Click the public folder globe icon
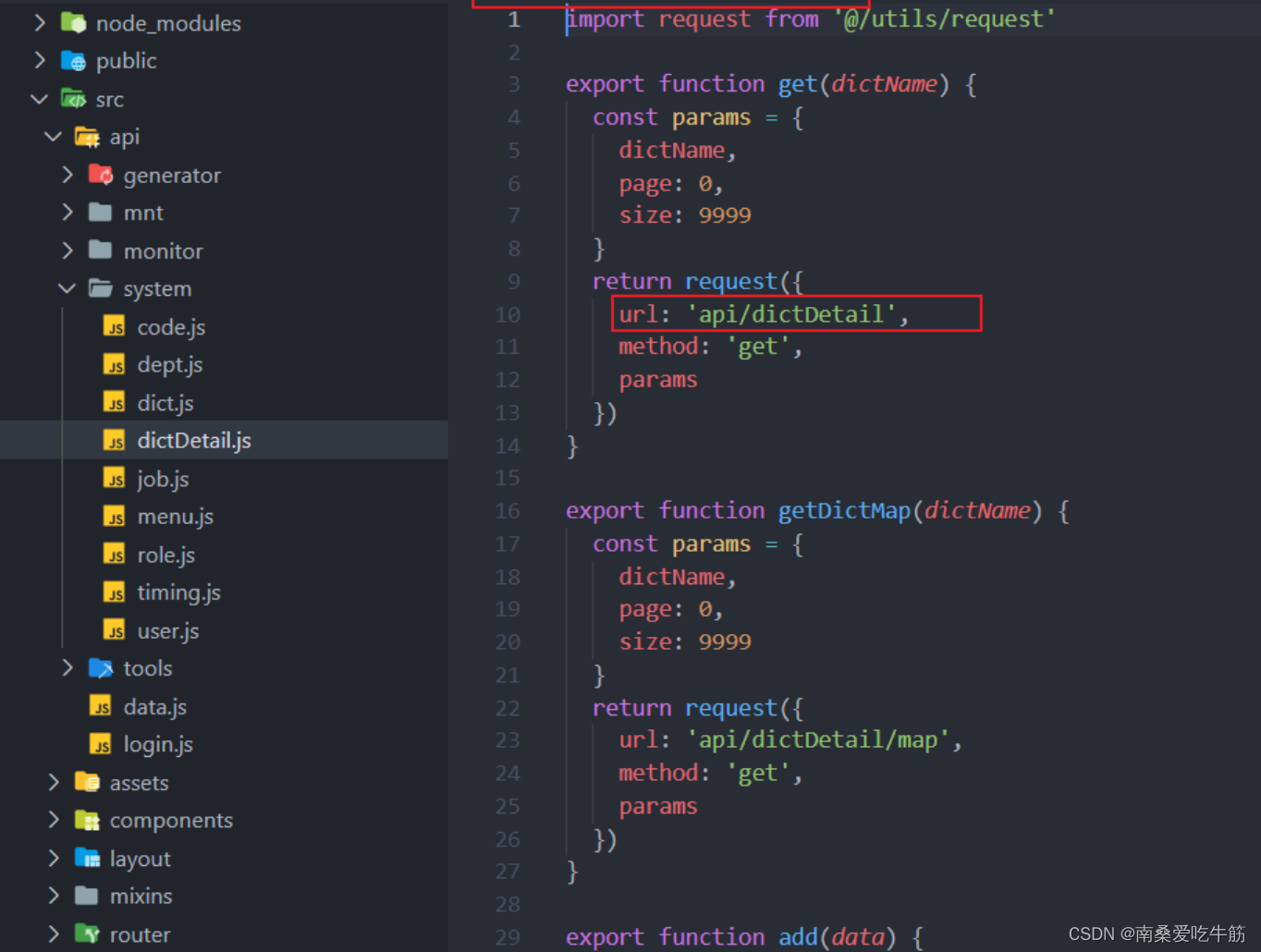Image resolution: width=1261 pixels, height=952 pixels. 73,61
